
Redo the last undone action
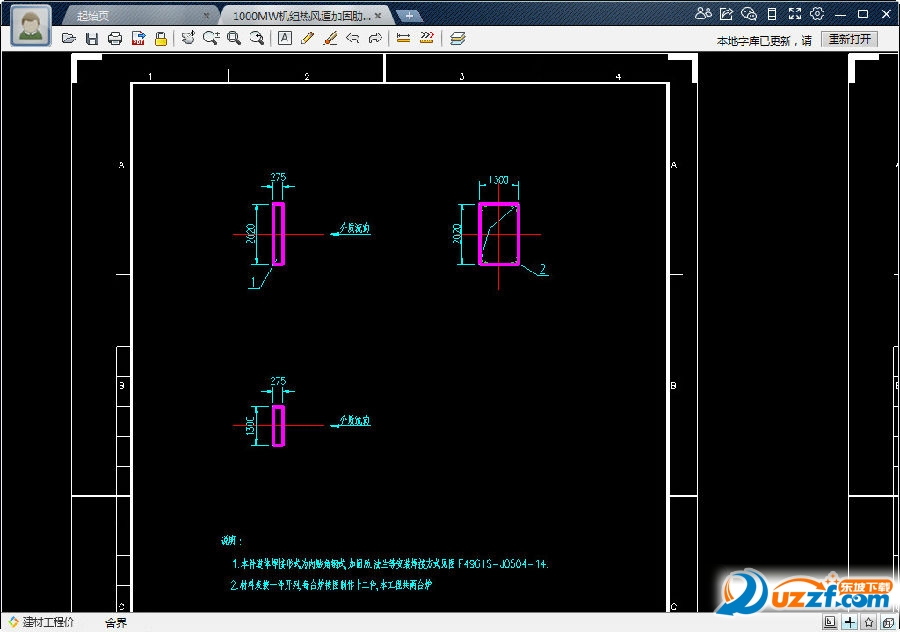[x=375, y=38]
